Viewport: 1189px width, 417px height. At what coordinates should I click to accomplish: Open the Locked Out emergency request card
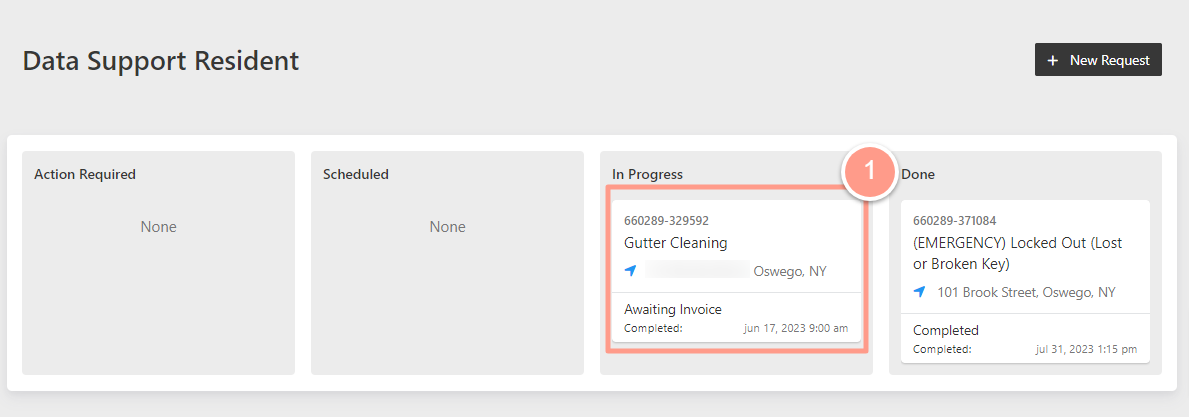pos(1025,281)
